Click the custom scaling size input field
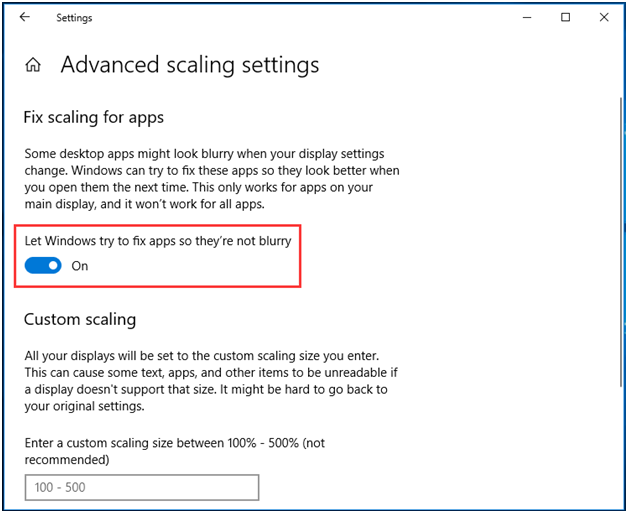 [142, 487]
